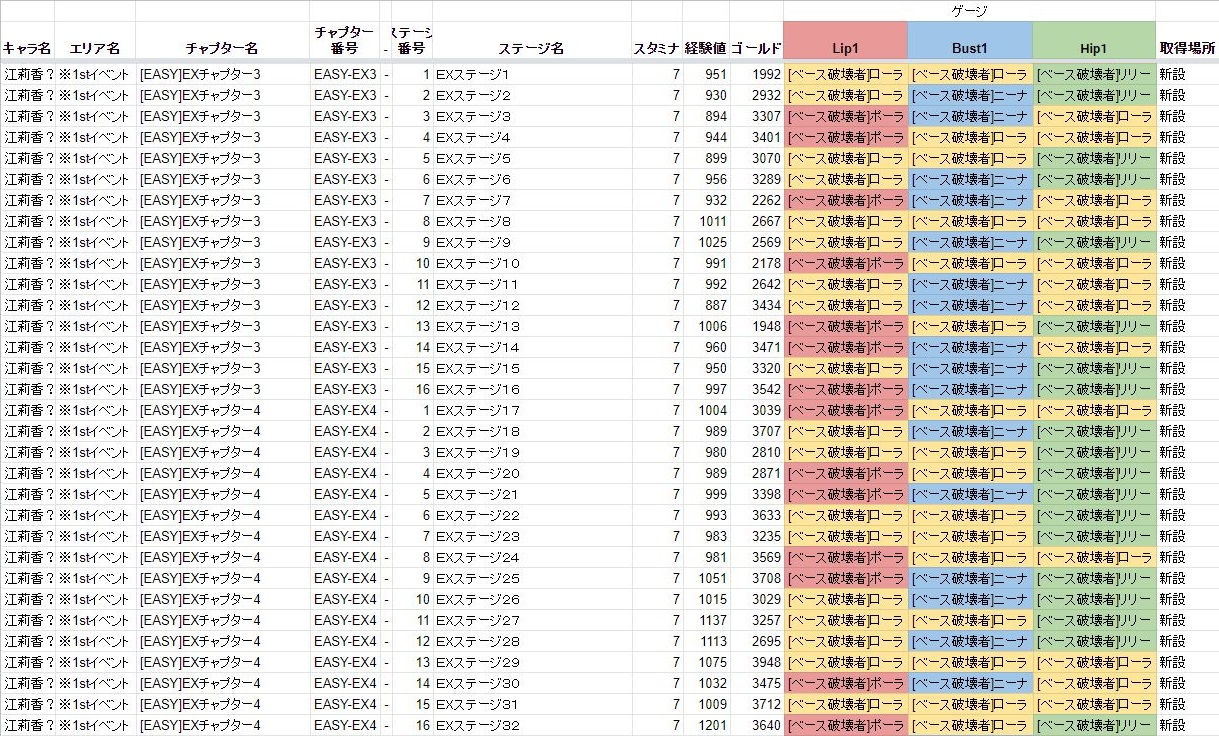Select the experience value 1201 cell

coord(713,726)
